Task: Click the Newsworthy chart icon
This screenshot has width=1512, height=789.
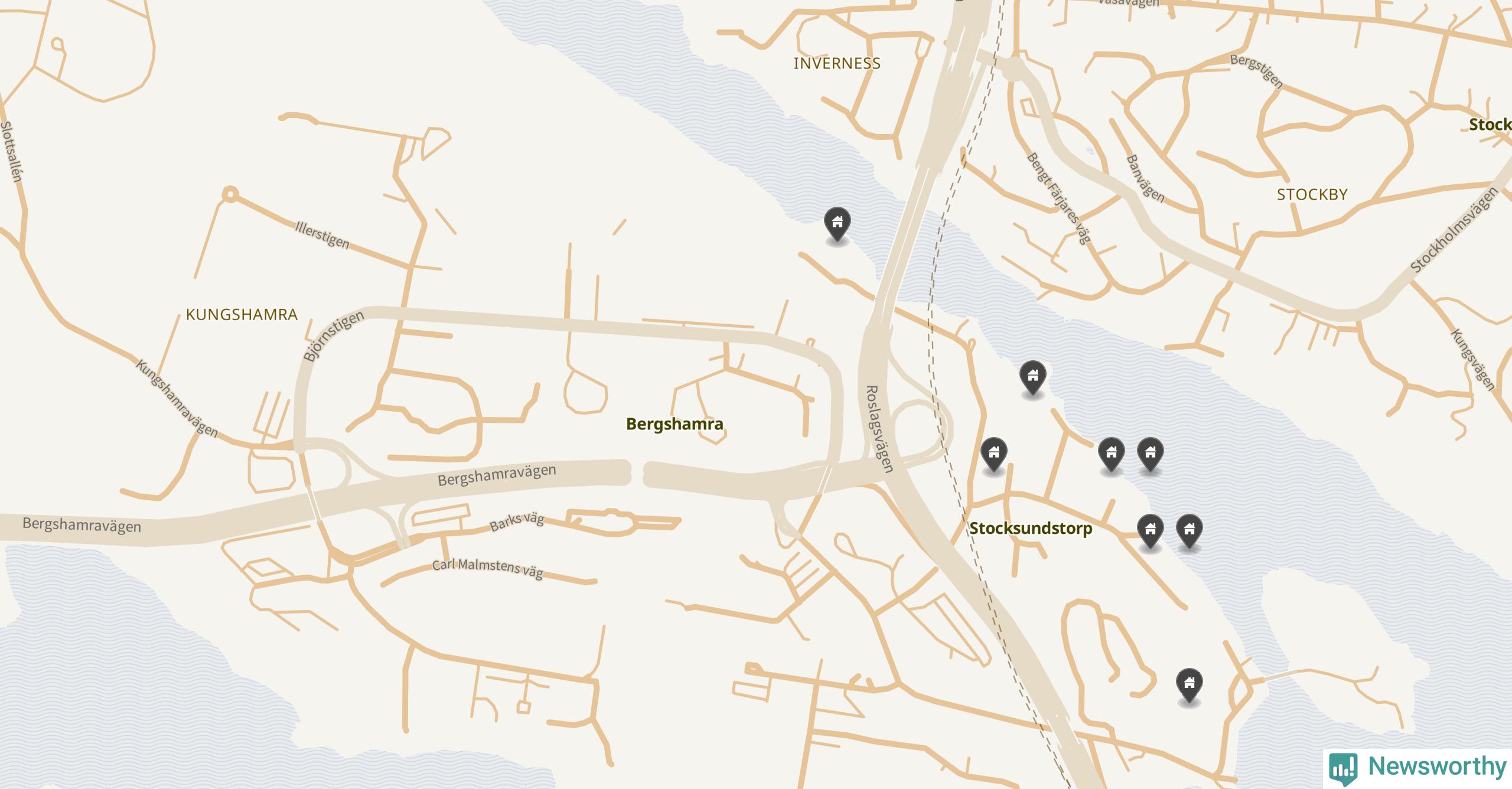Action: point(1343,768)
